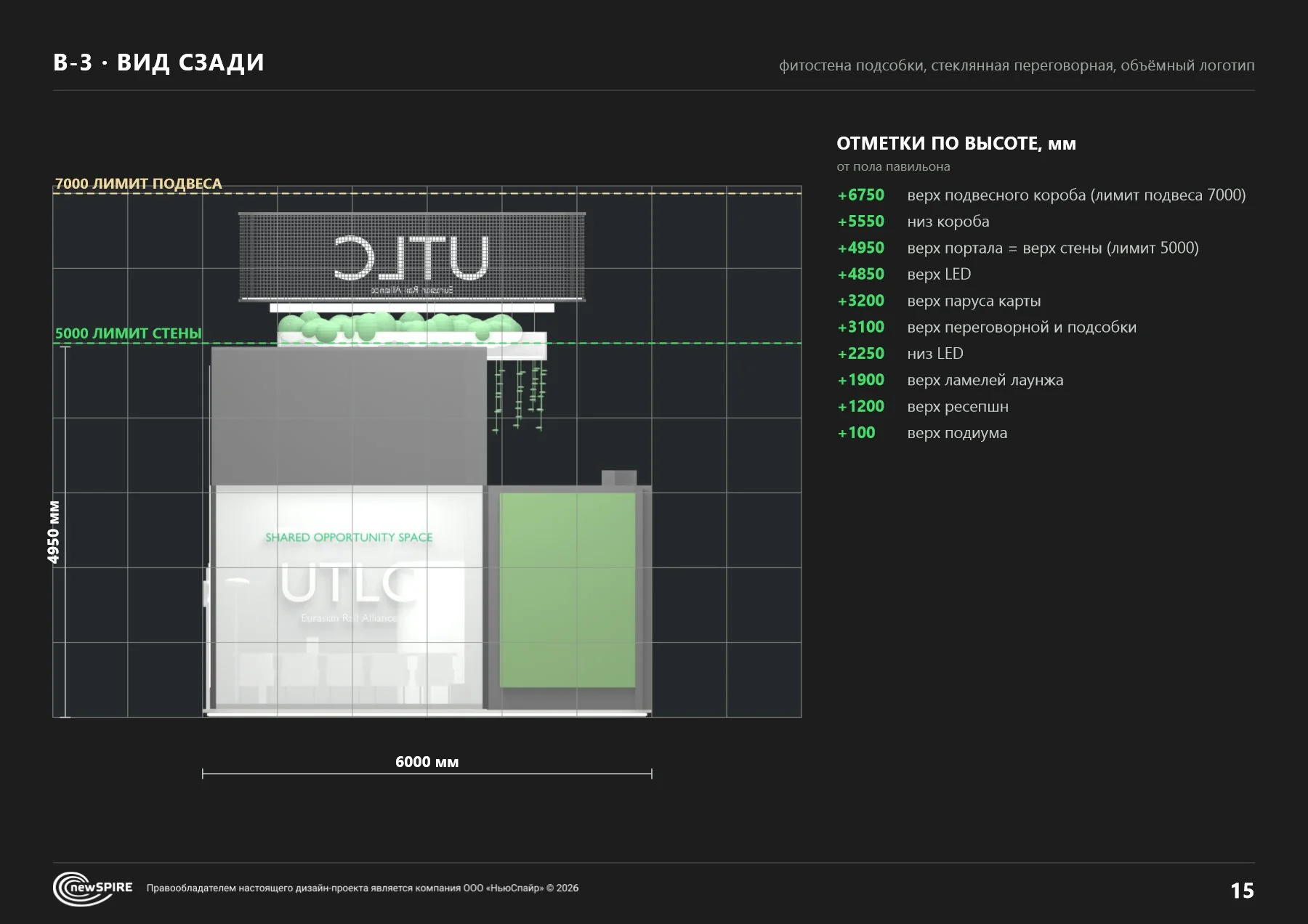
Task: Click the note 'от пола павильона'
Action: pyautogui.click(x=893, y=167)
